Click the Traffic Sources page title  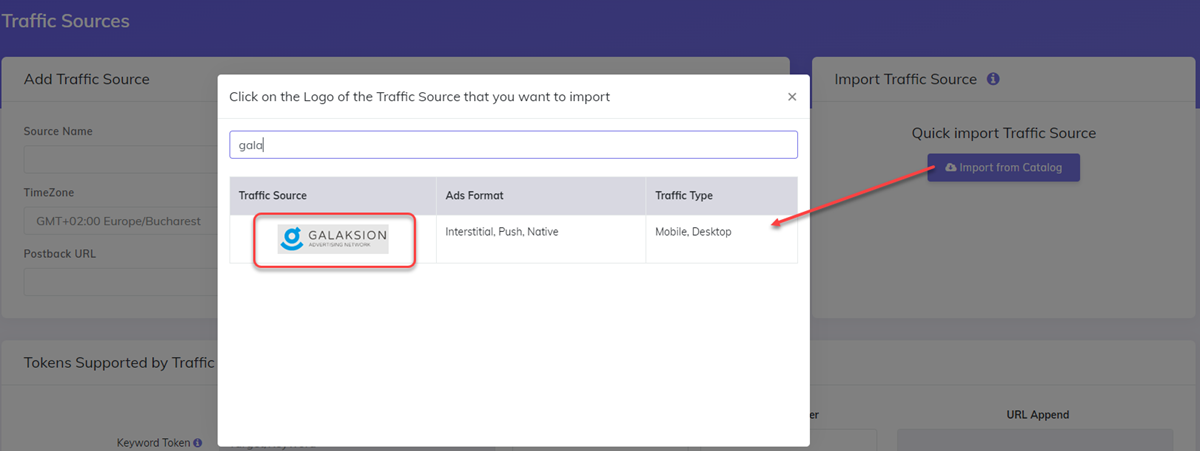[x=66, y=21]
